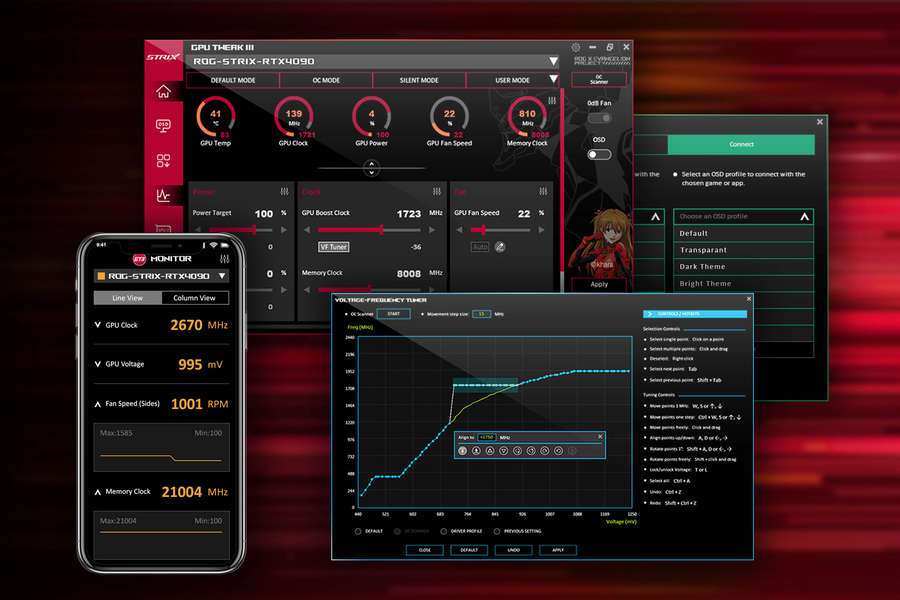
Task: Open settings sliders icon in phone Monitor app
Action: coord(224,259)
